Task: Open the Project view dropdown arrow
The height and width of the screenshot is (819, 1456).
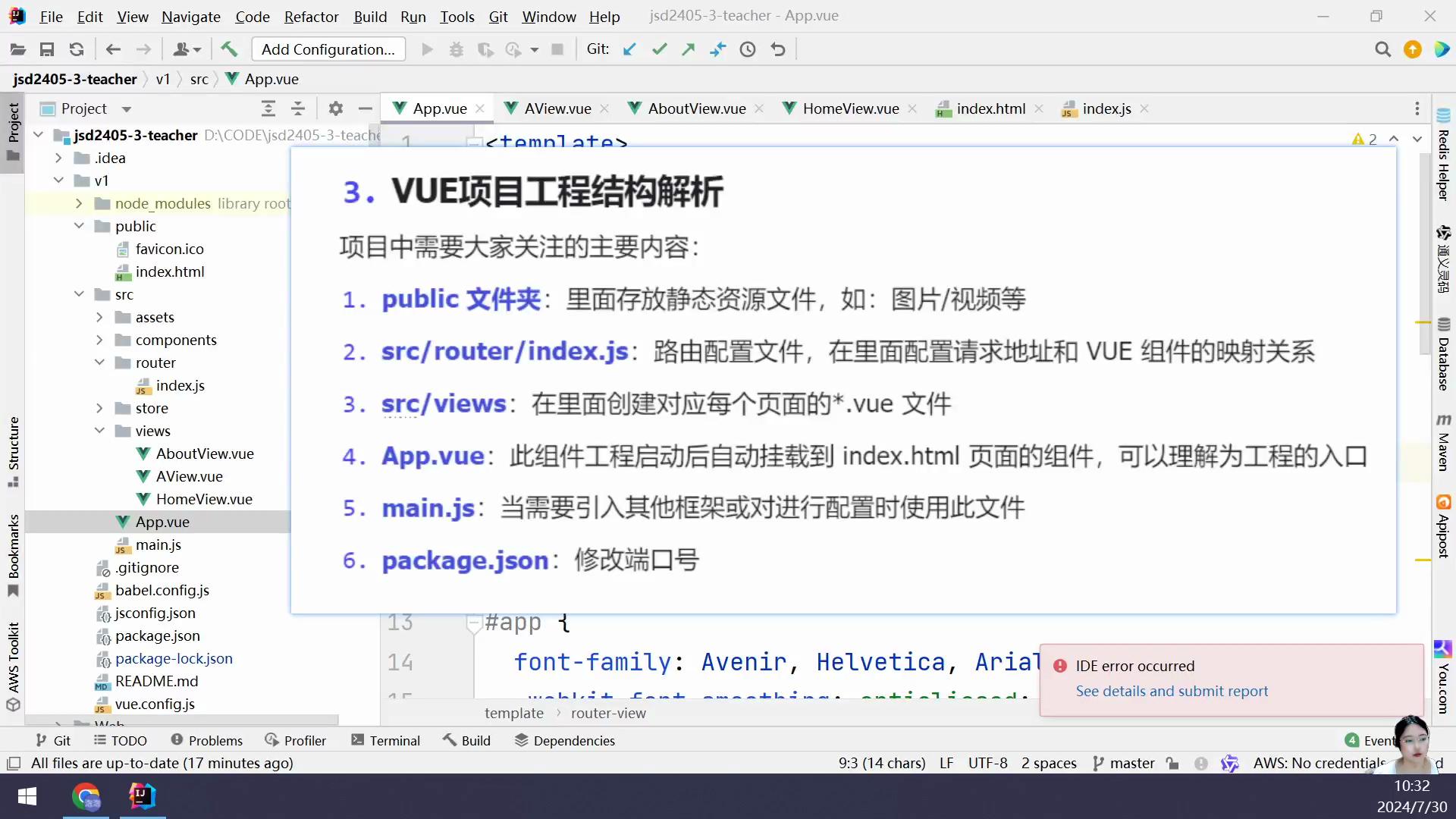Action: point(127,109)
